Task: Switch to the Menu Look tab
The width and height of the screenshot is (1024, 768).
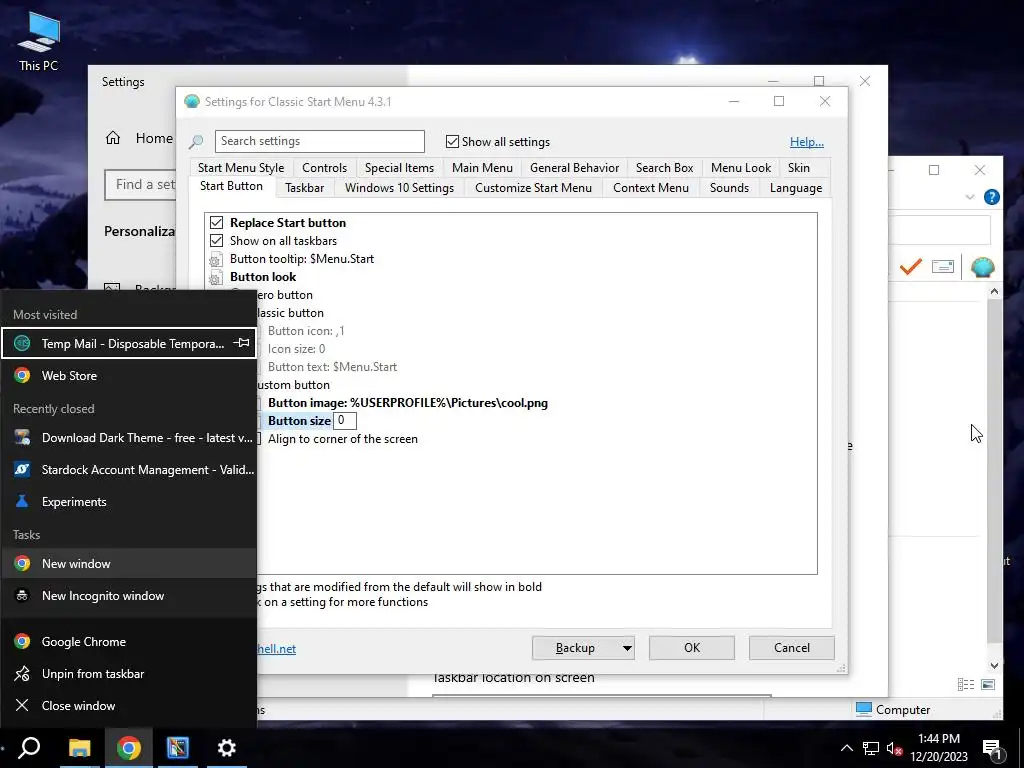Action: (741, 168)
